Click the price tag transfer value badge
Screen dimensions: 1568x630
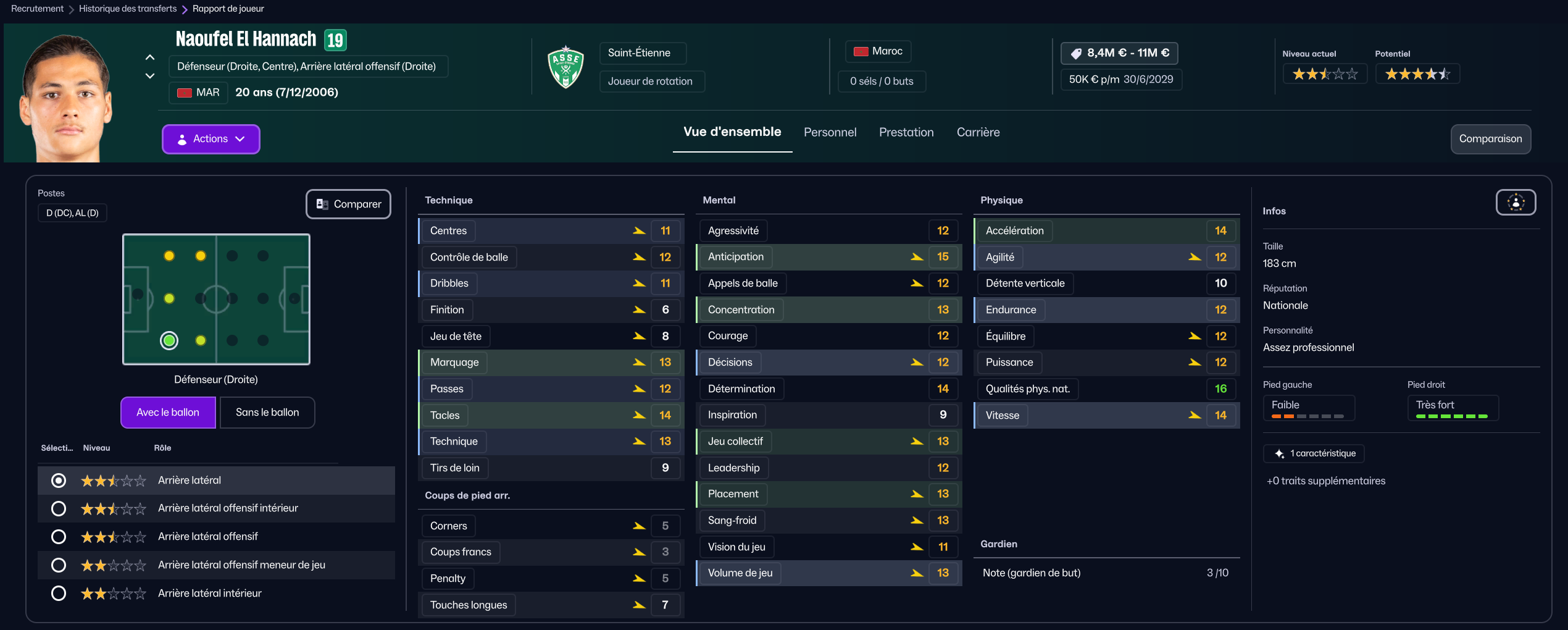pos(1119,53)
